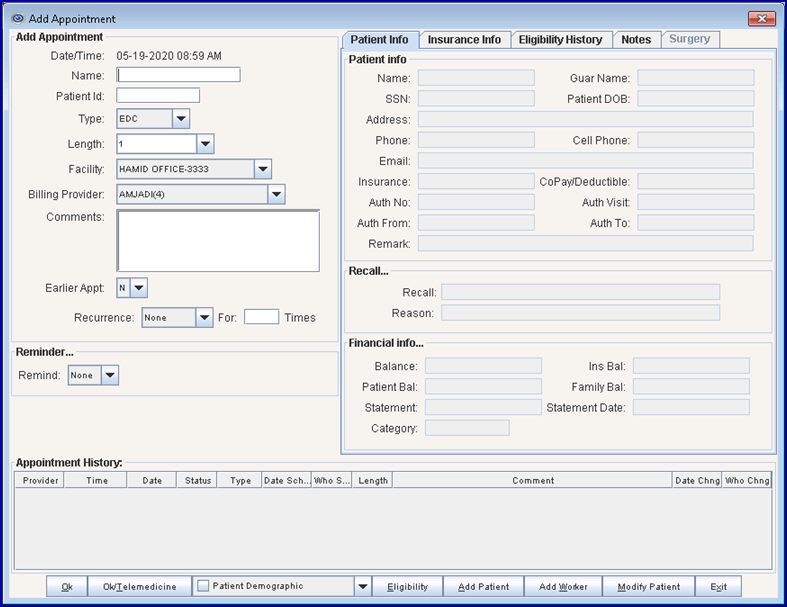Screen dimensions: 787x607
Task: Click the Patient DOB field
Action: click(x=696, y=98)
